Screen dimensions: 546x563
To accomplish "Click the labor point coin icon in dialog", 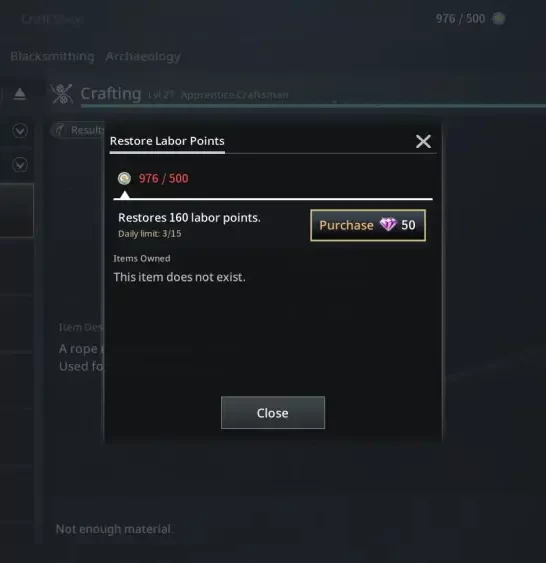I will click(x=124, y=178).
